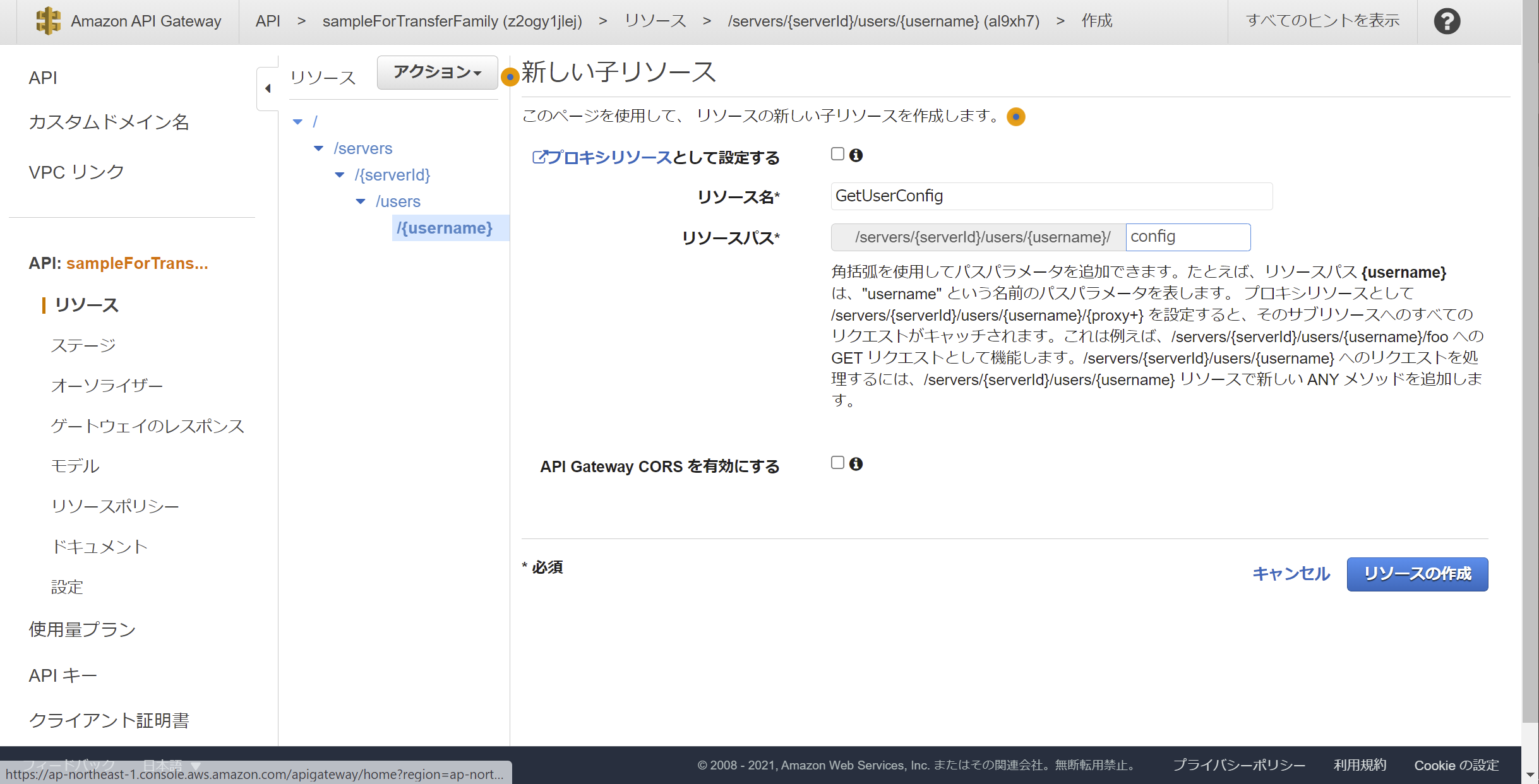This screenshot has height=784, width=1539.
Task: Select ステージ in the left sidebar
Action: pos(83,345)
